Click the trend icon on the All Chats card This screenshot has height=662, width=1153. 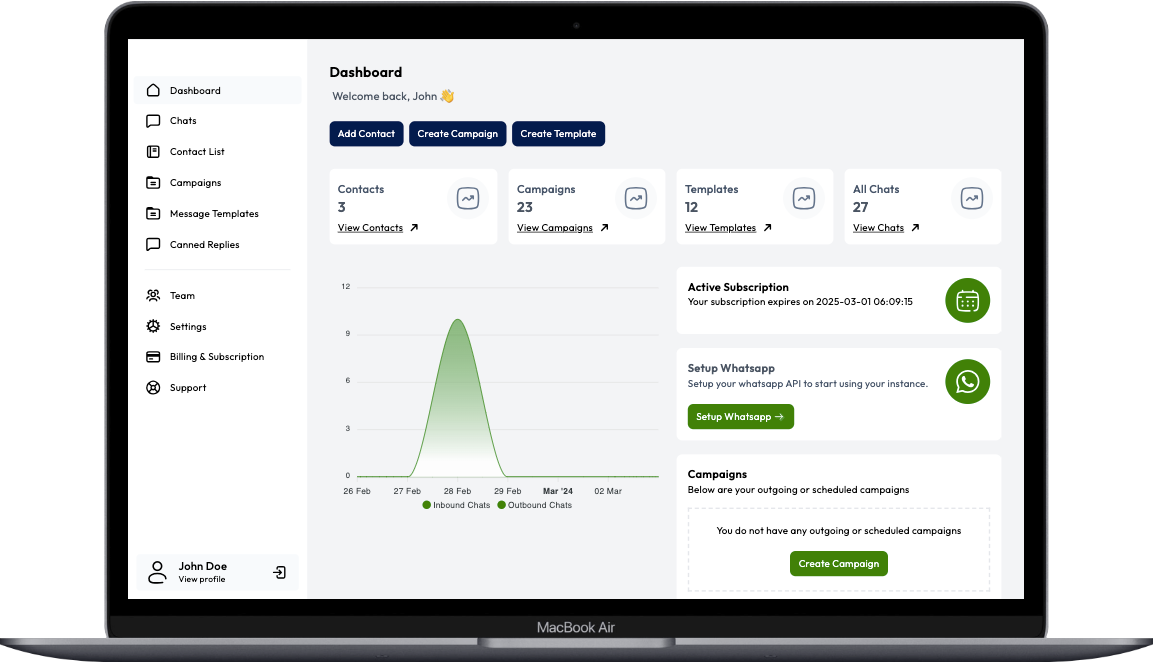(971, 198)
